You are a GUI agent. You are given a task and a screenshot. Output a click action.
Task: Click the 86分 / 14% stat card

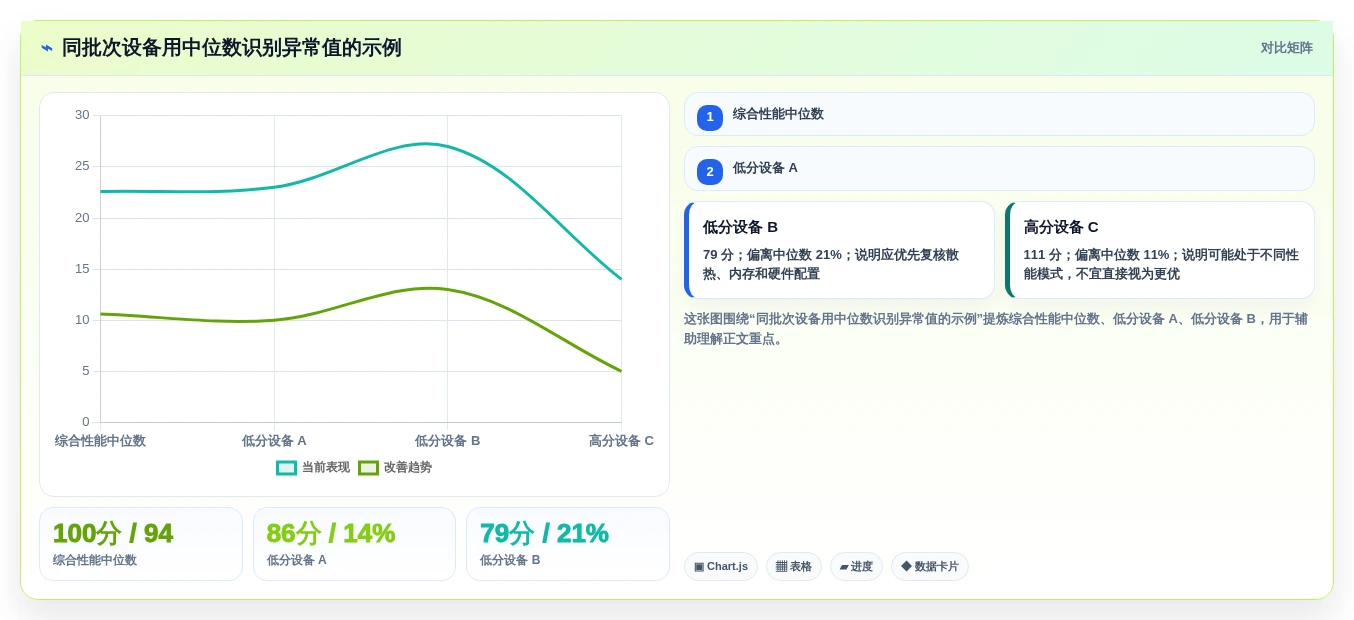tap(354, 544)
